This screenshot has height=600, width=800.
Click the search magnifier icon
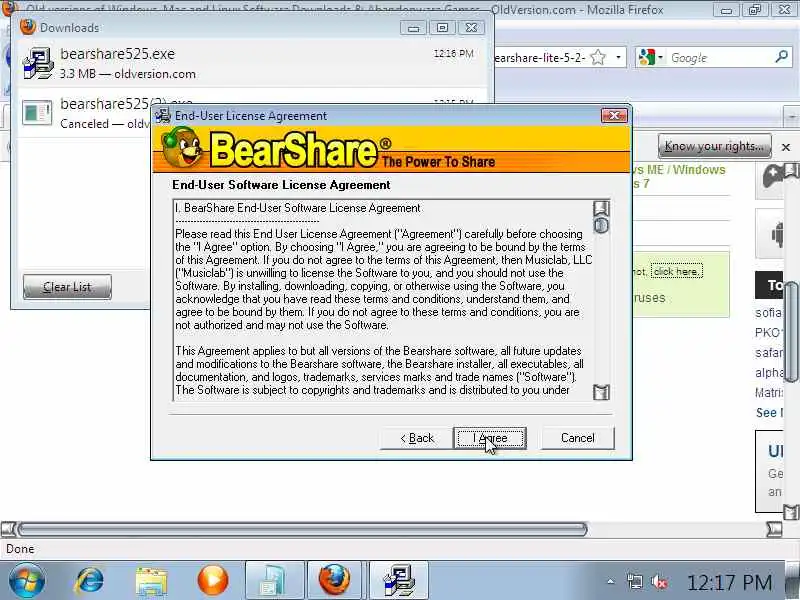782,57
